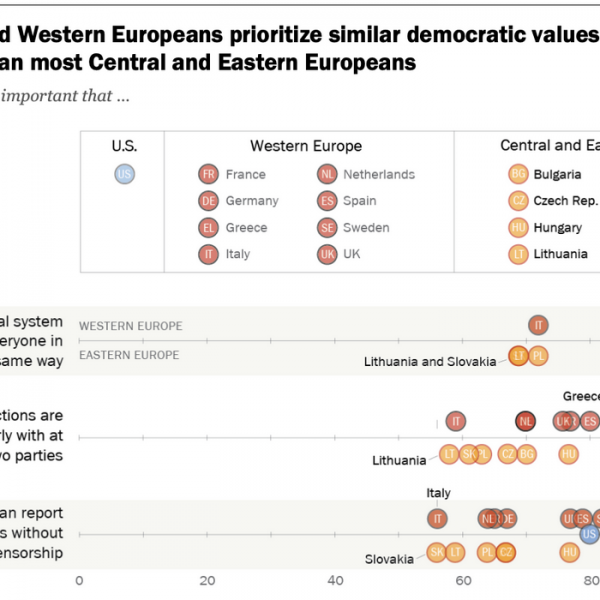This screenshot has width=600, height=600.
Task: Click the Italy label above IT marker
Action: 439,493
